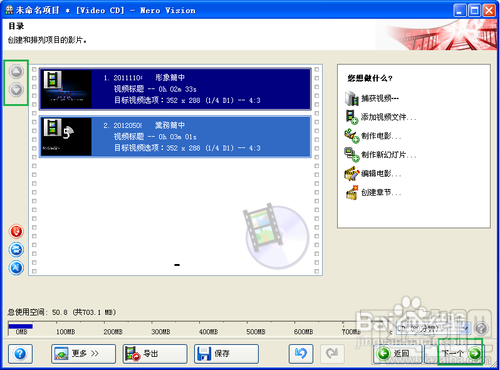
Task: Click the 返回 back button label
Action: point(401,354)
